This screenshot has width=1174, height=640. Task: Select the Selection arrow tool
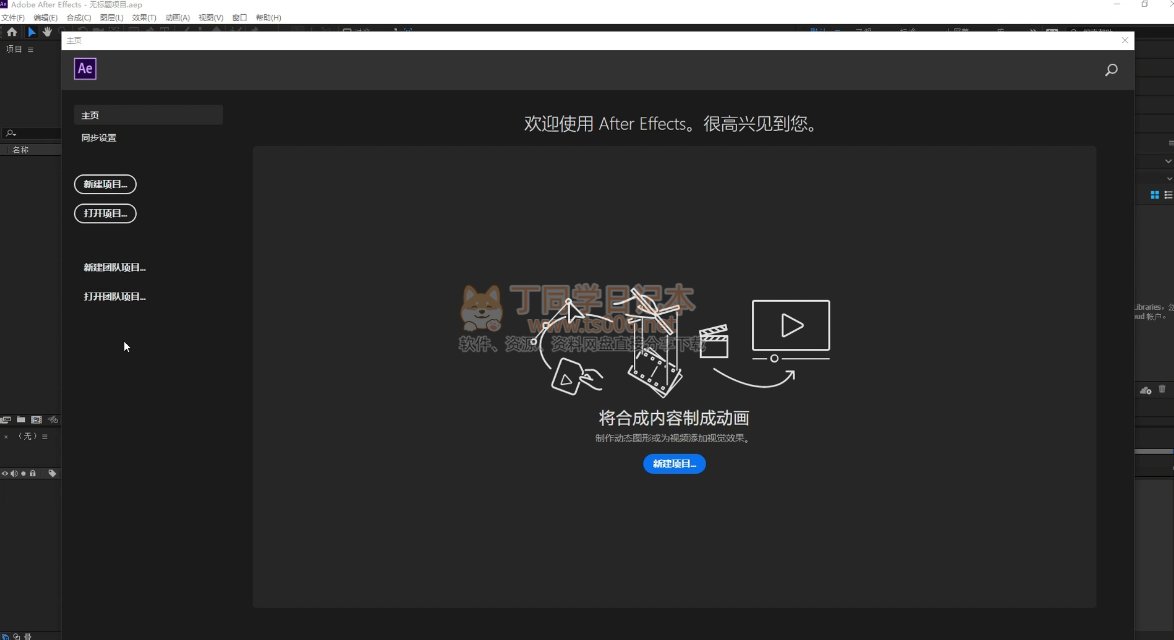(x=31, y=32)
